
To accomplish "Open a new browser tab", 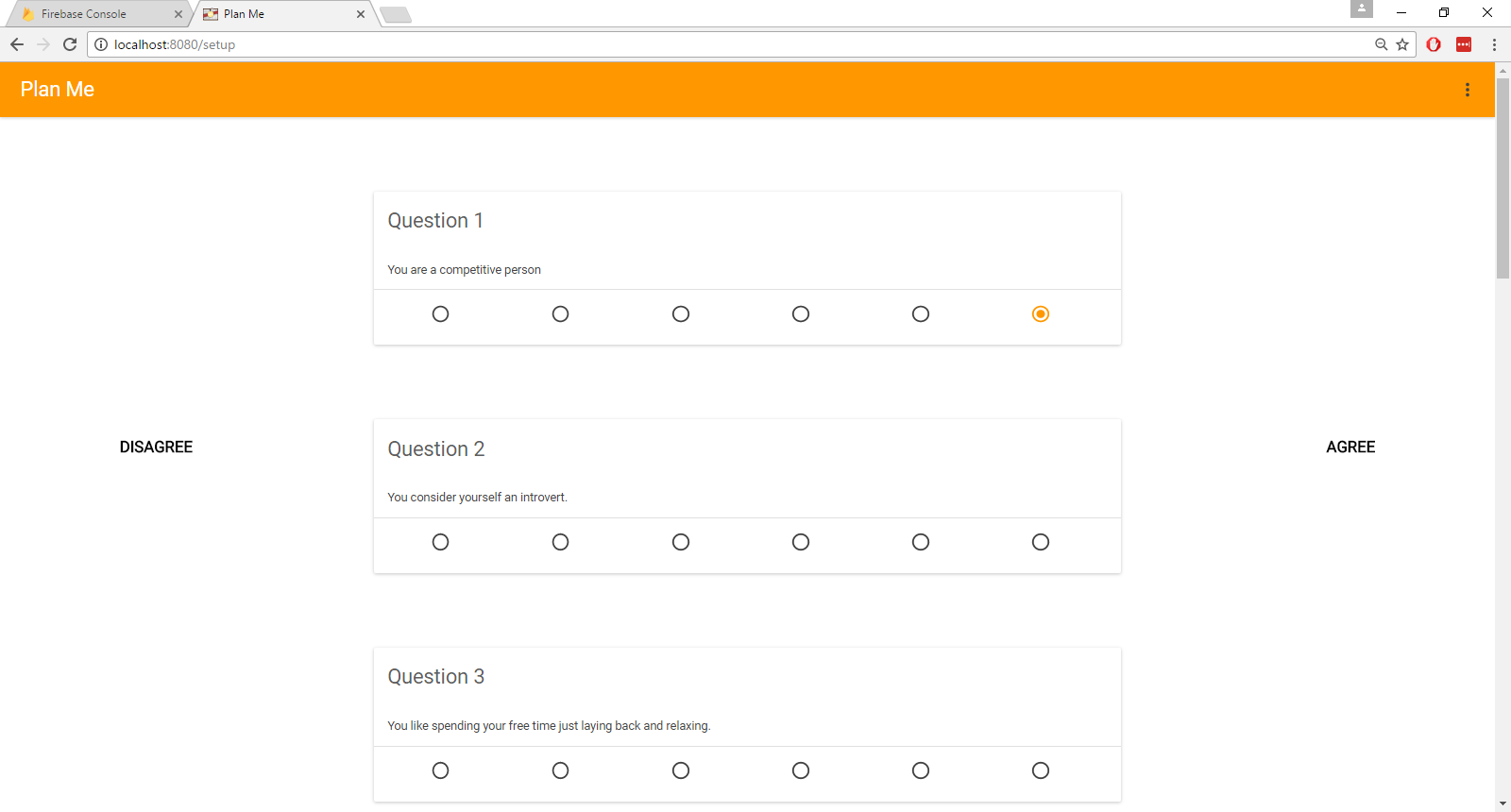I will coord(396,14).
